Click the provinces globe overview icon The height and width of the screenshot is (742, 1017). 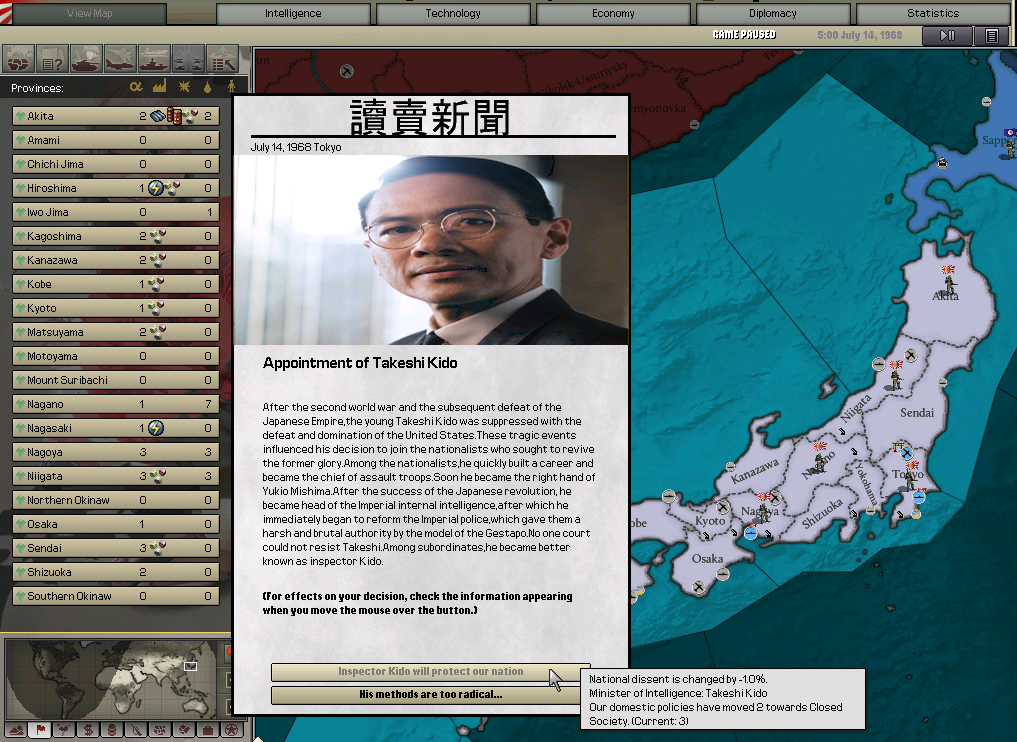click(x=19, y=58)
